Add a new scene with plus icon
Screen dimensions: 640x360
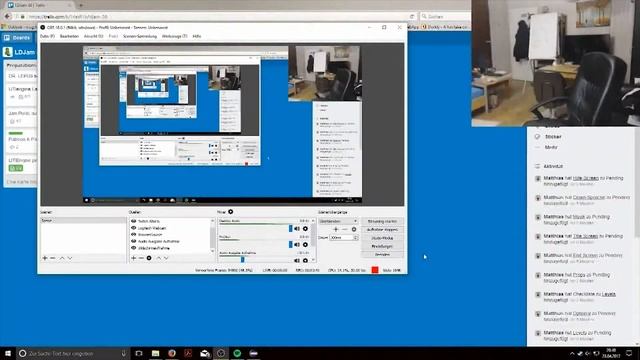tap(45, 258)
